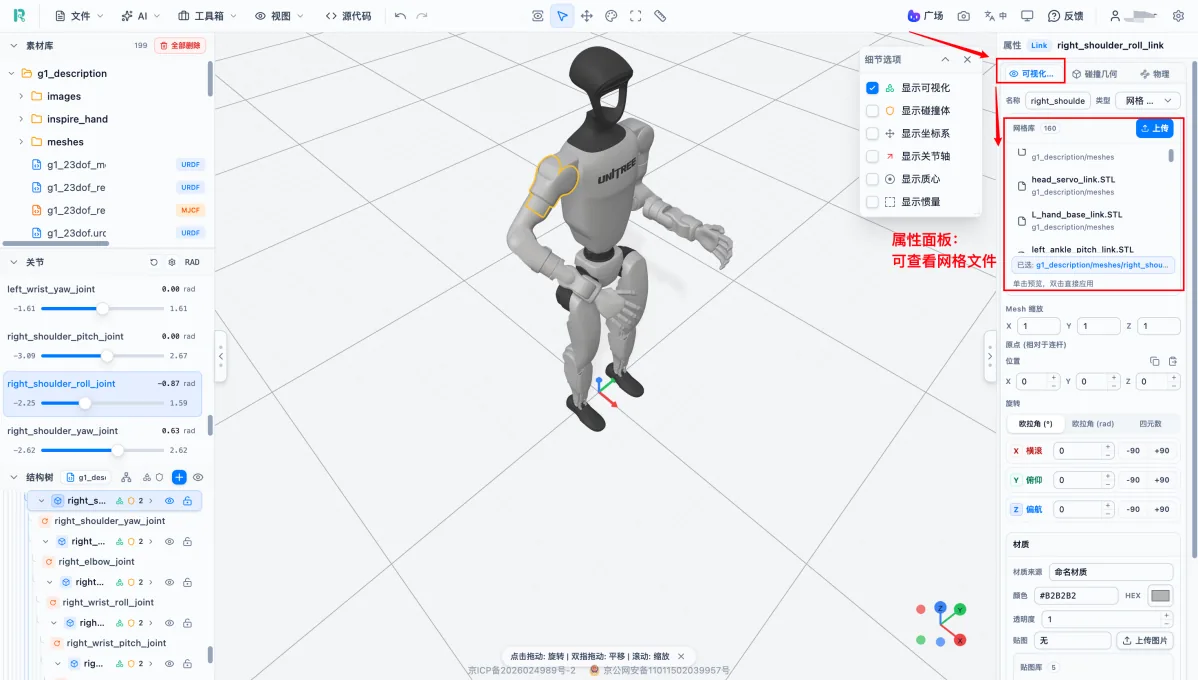The image size is (1198, 680).
Task: Switch to the 碰撞几何 tab
Action: [x=1094, y=74]
